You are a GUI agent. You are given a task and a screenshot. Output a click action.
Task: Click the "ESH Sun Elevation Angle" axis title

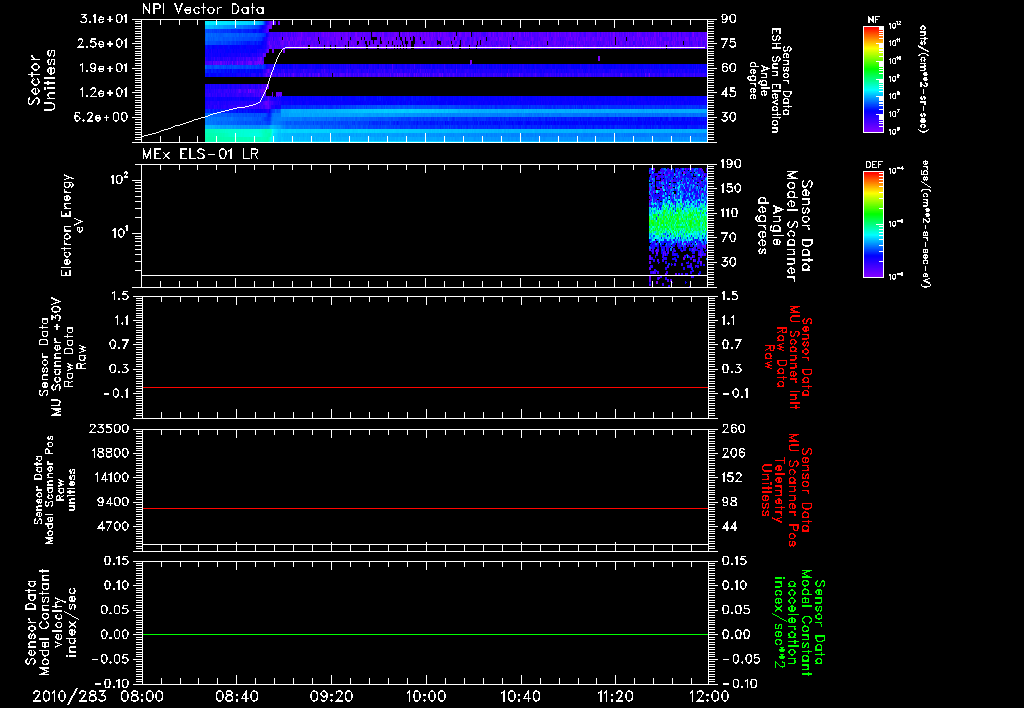tap(769, 80)
